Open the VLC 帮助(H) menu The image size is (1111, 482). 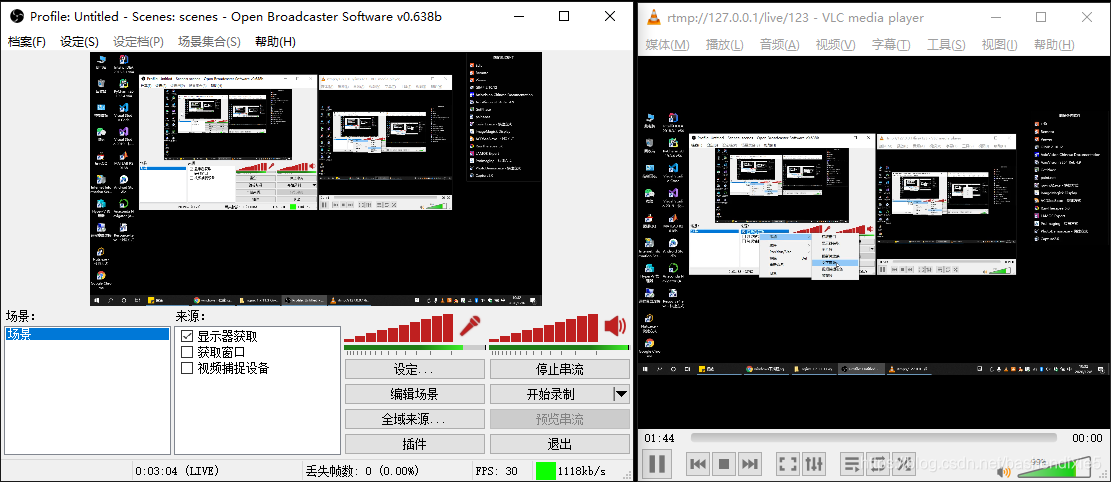pyautogui.click(x=1054, y=45)
